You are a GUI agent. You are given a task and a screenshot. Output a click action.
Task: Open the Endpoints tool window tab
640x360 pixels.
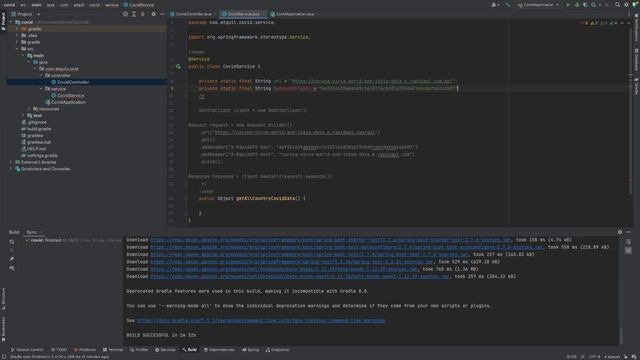point(278,350)
